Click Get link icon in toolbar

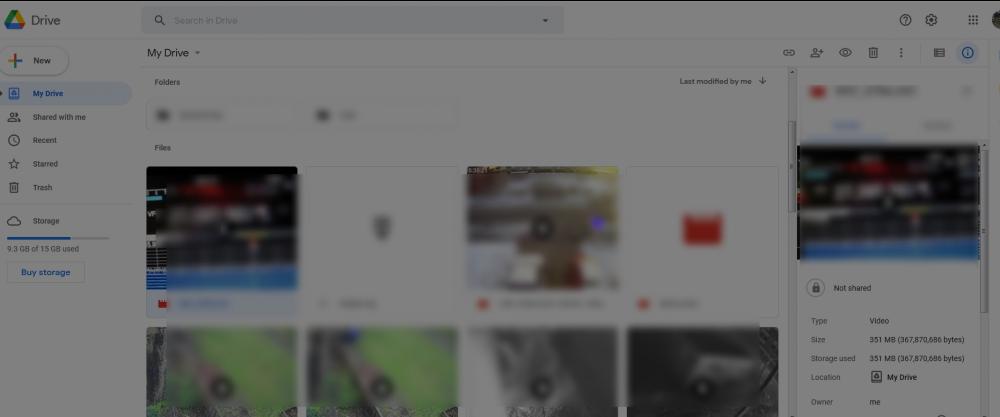789,53
